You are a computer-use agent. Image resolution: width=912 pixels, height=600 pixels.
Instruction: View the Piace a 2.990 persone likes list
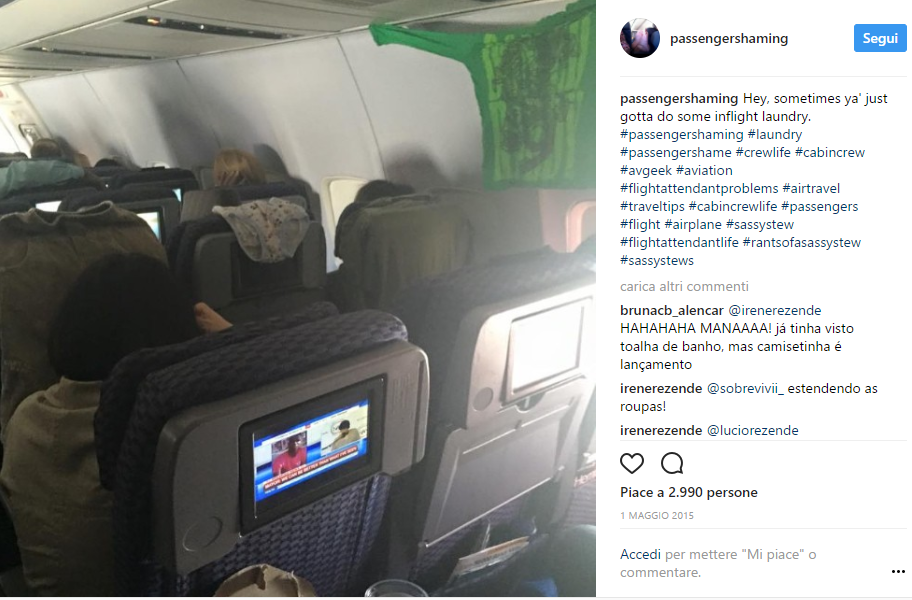coord(689,492)
